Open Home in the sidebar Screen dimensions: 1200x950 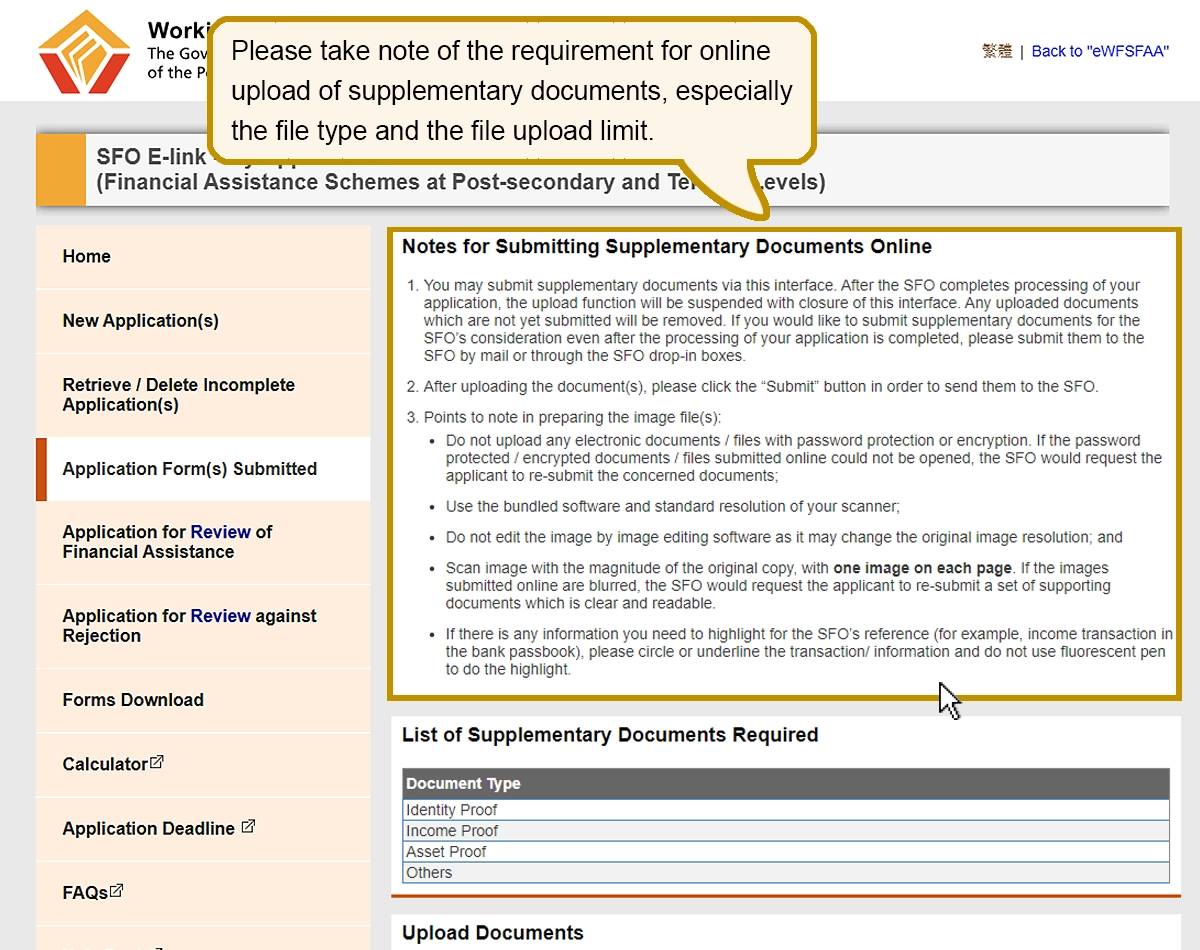(x=87, y=257)
